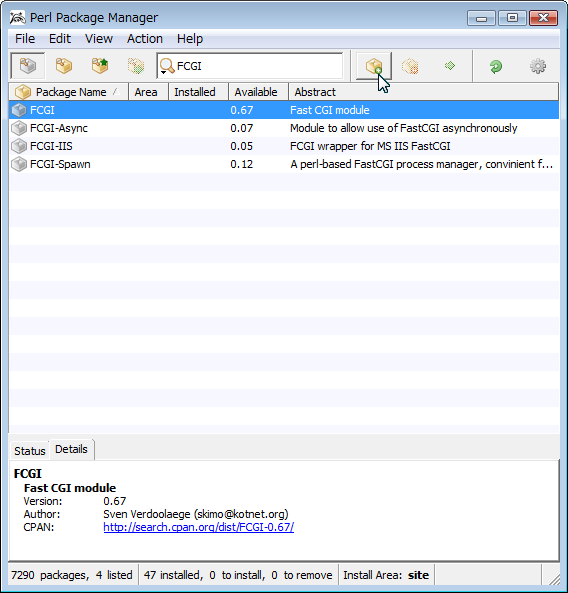Select the FCGI-Async package row
The width and height of the screenshot is (568, 593).
pyautogui.click(x=284, y=128)
